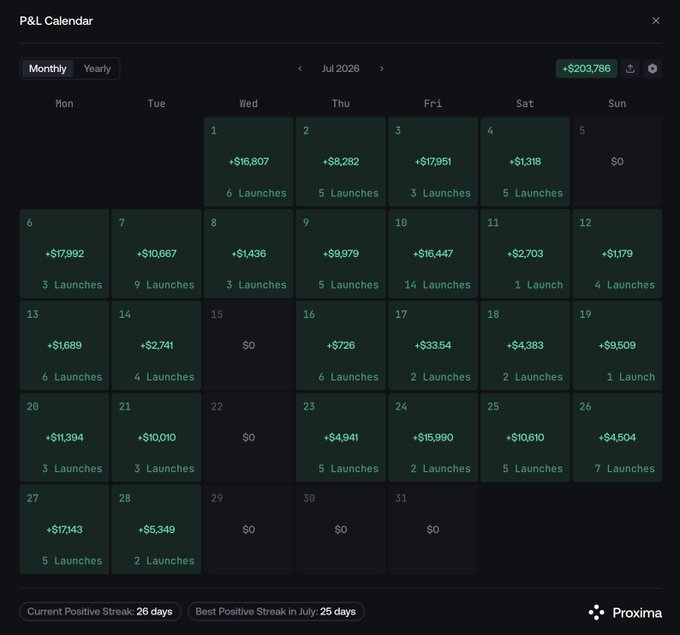The width and height of the screenshot is (680, 635).
Task: Select the July 30 cell with $0
Action: pos(341,530)
